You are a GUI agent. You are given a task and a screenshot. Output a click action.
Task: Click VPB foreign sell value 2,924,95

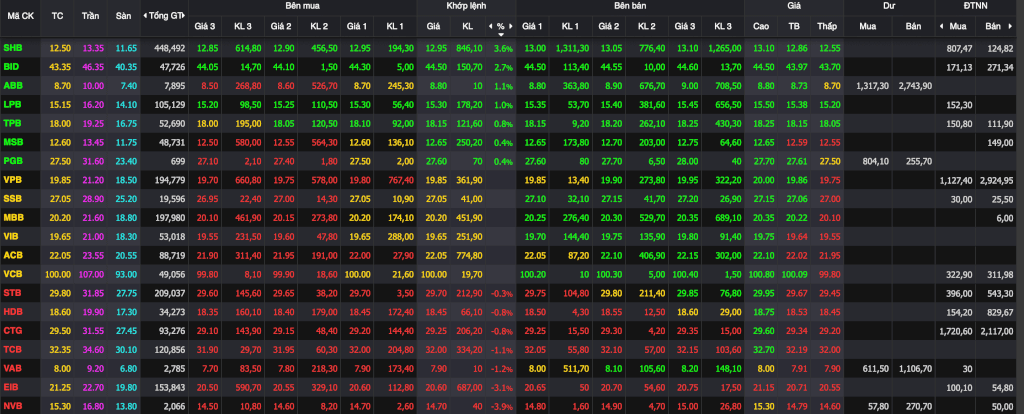[997, 180]
